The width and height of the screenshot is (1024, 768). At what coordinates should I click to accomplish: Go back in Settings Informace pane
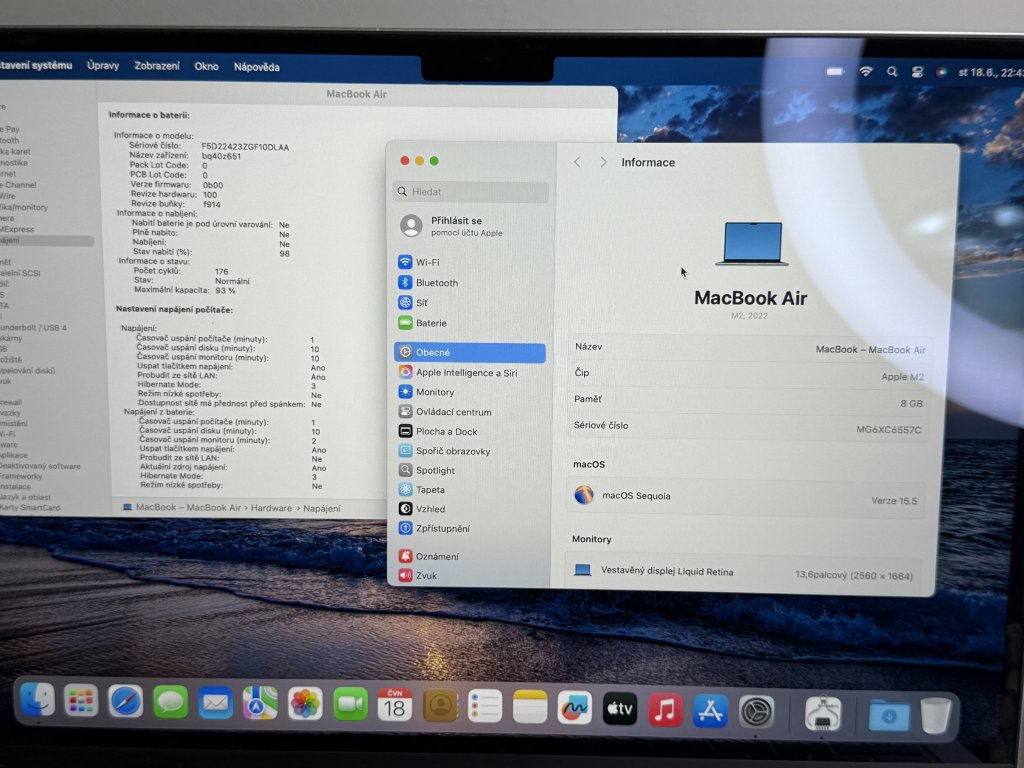577,162
